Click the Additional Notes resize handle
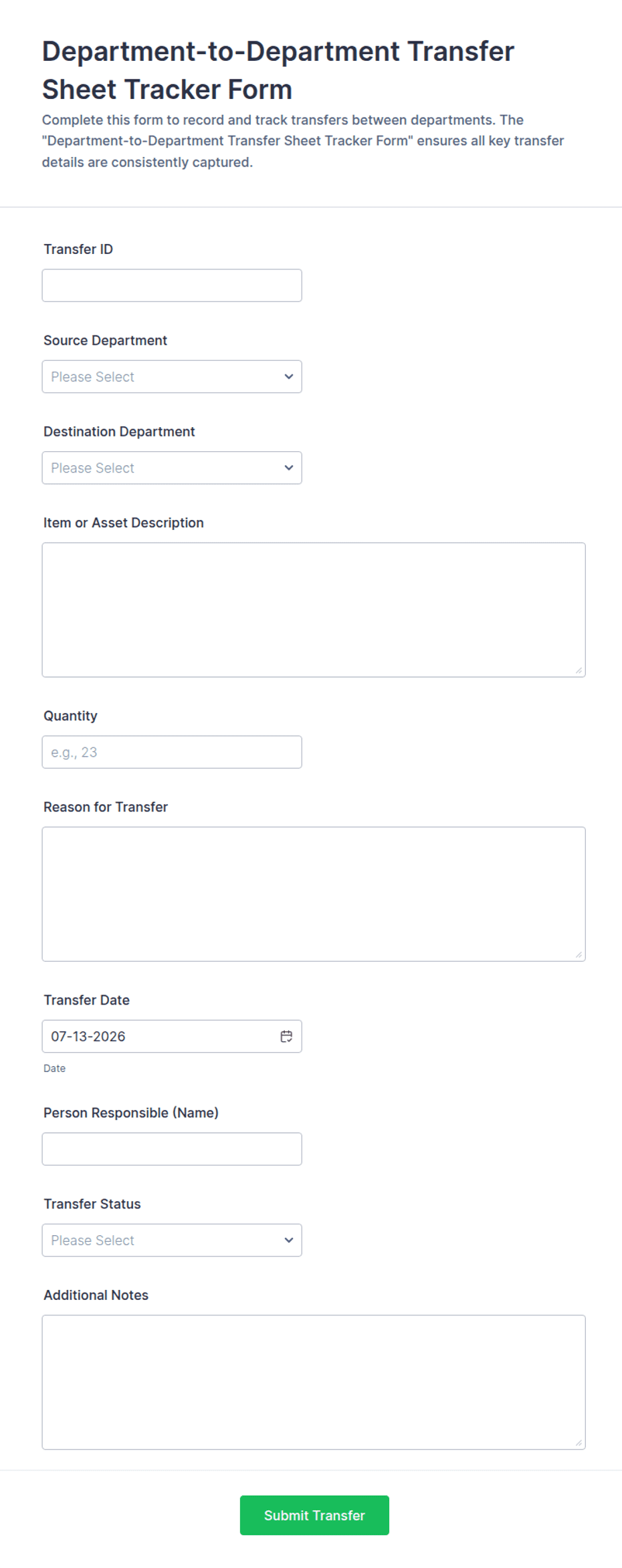 (579, 1442)
